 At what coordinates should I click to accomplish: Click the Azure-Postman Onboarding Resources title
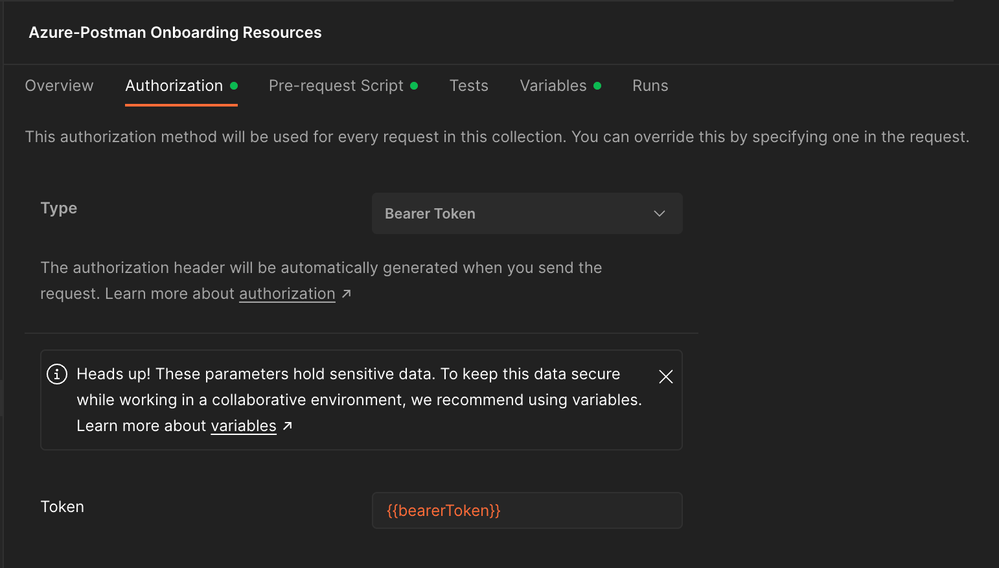(175, 32)
